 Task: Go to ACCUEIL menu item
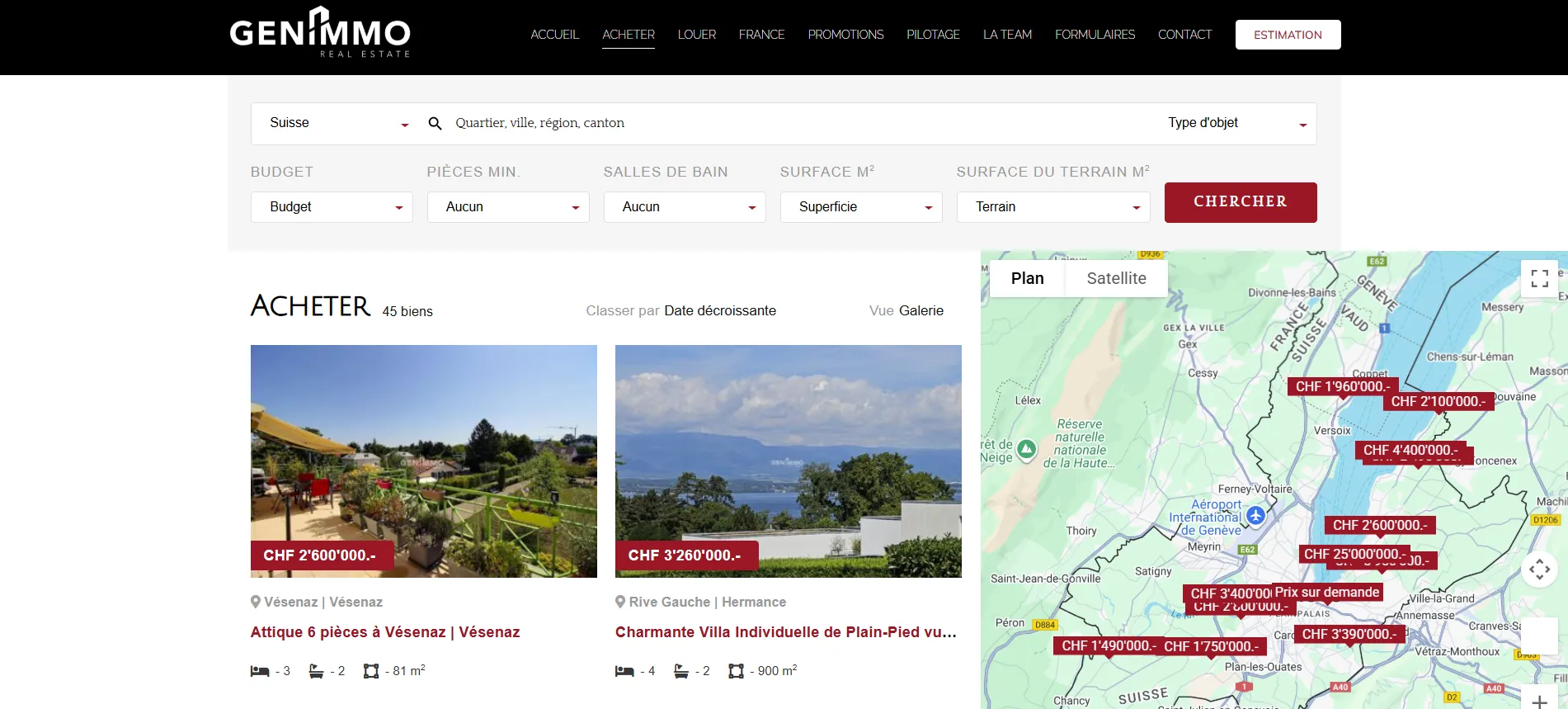click(555, 35)
